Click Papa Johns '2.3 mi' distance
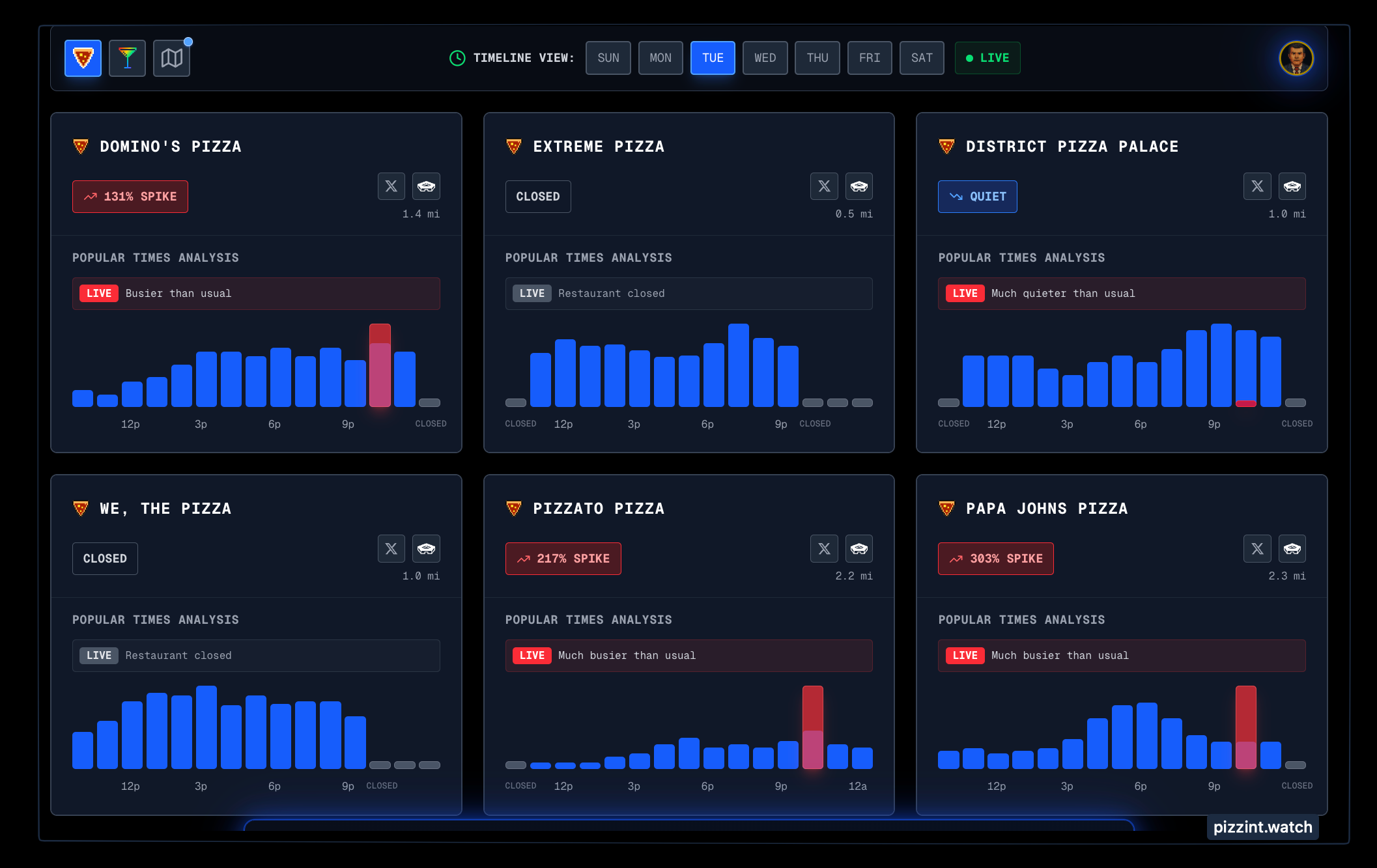 pos(1287,576)
